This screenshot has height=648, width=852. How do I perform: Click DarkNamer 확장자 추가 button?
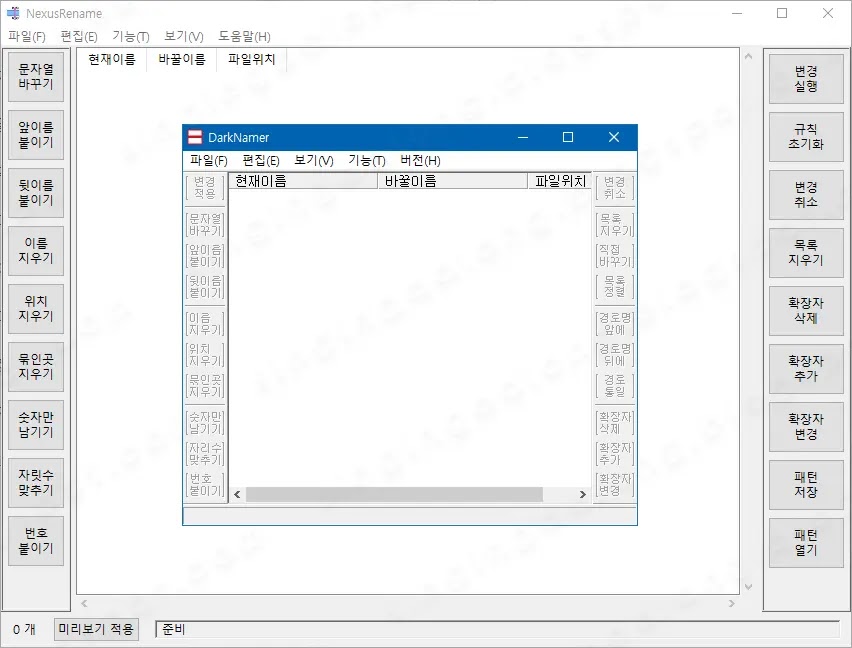pyautogui.click(x=615, y=454)
